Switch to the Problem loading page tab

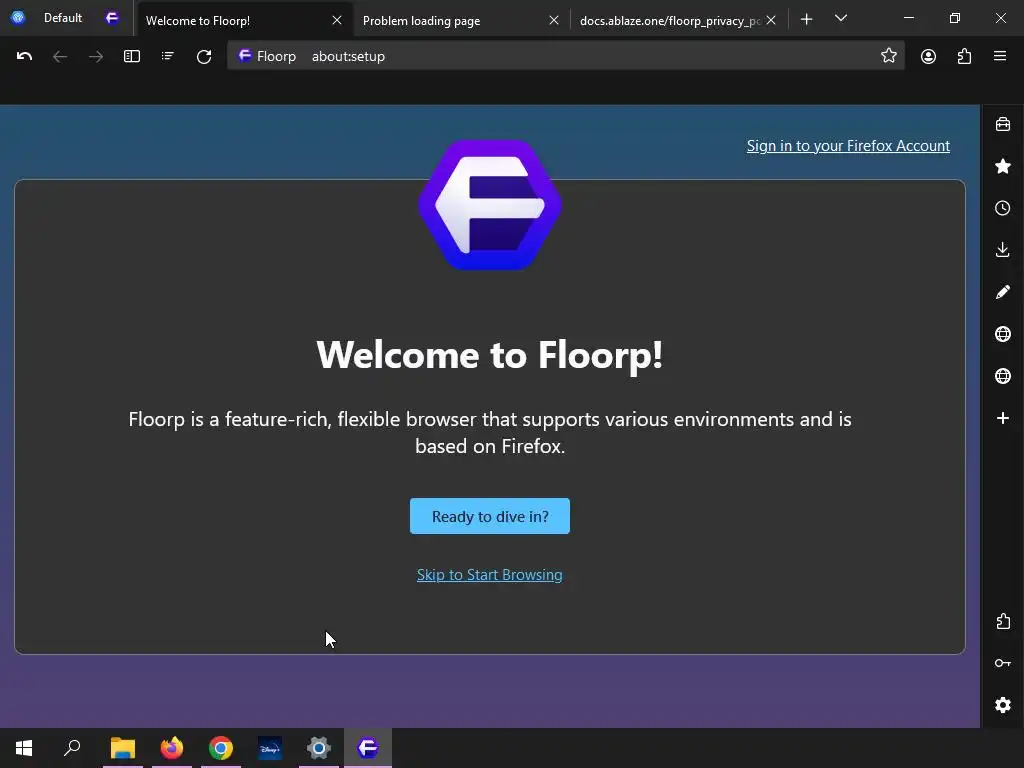460,20
